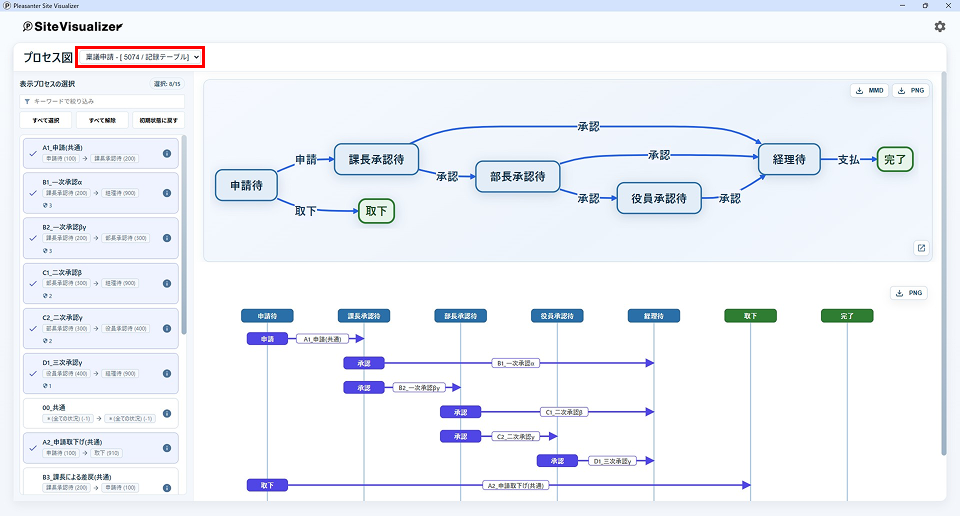Click the A2_申請取下げ(共通) label in sequence chart
Image resolution: width=960 pixels, height=516 pixels.
pyautogui.click(x=516, y=485)
